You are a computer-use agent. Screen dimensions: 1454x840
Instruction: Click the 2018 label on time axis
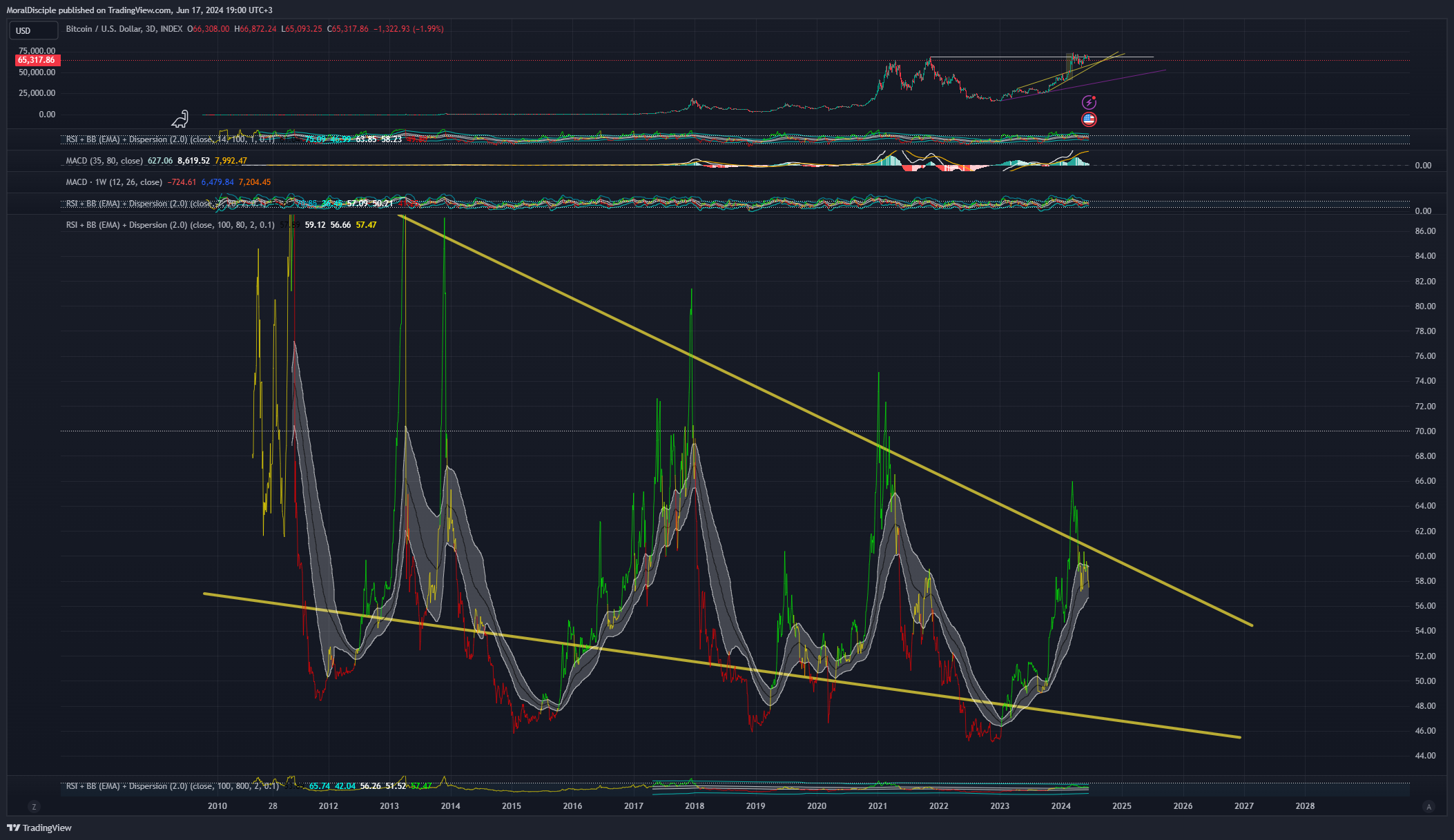pos(695,806)
